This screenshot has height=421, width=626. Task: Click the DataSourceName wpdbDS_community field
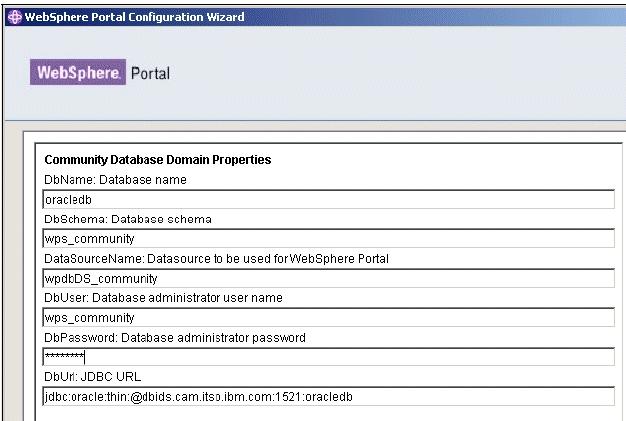pyautogui.click(x=329, y=278)
